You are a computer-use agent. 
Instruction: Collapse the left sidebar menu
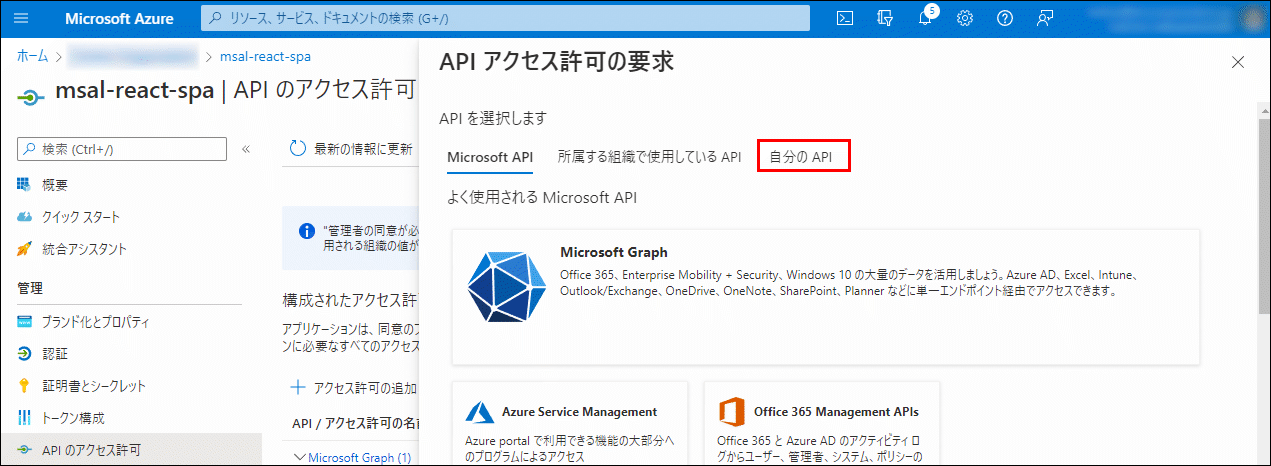click(246, 149)
